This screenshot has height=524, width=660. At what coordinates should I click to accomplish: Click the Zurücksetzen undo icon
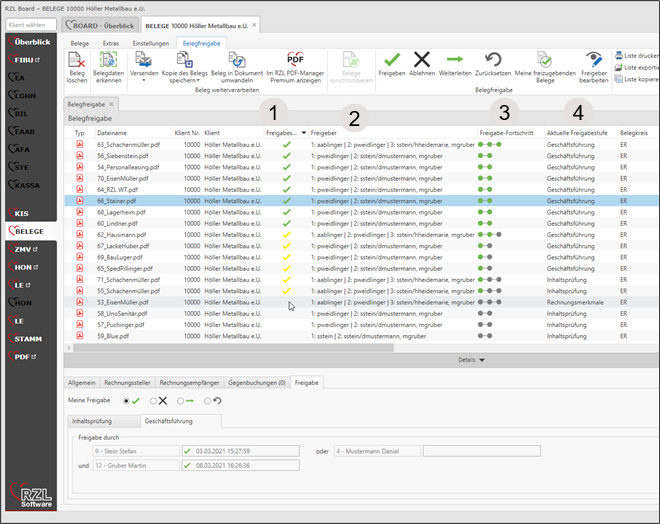(492, 61)
